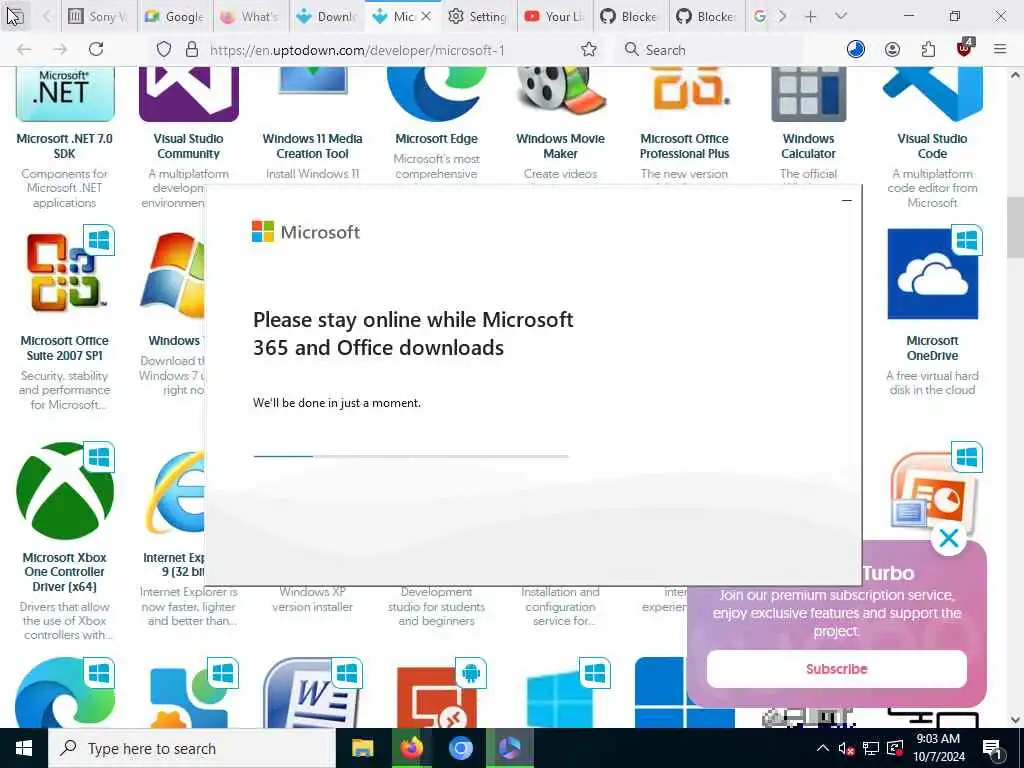Open the Visual Studio Code icon
The width and height of the screenshot is (1024, 768).
pos(933,94)
